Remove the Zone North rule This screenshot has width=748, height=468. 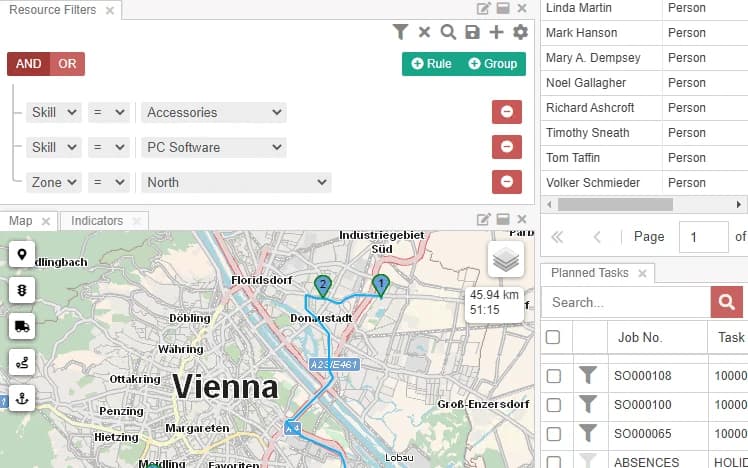[507, 182]
